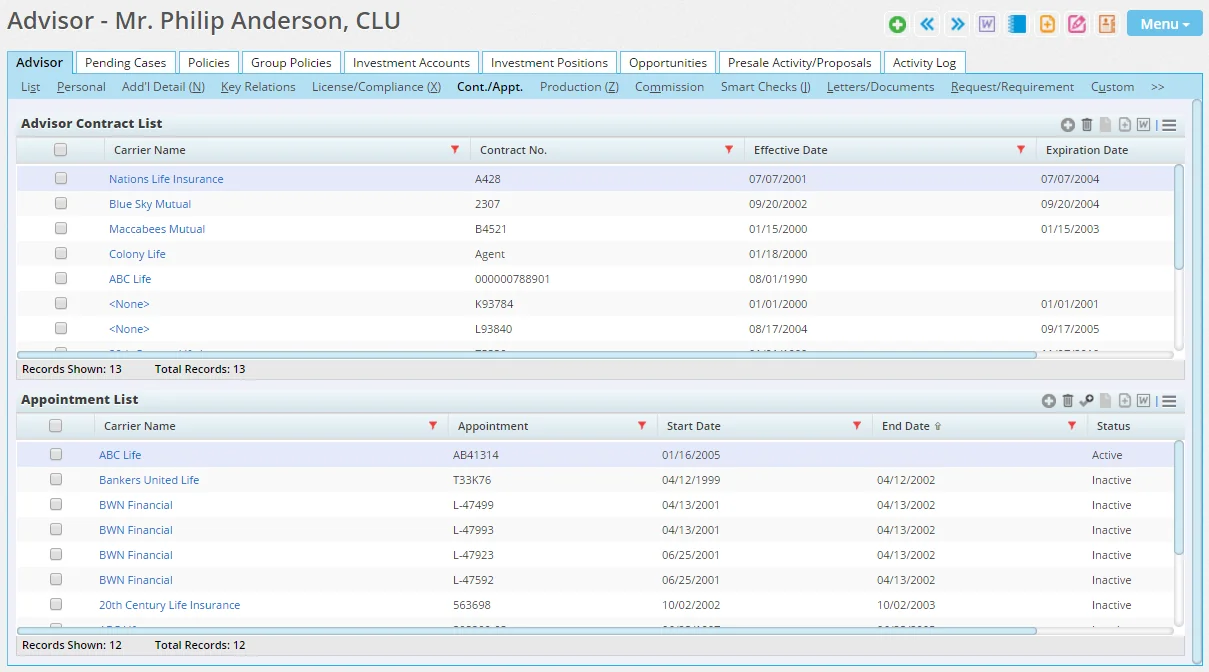Click the checkmark key icon in Appointment List
This screenshot has height=672, width=1209.
1086,401
